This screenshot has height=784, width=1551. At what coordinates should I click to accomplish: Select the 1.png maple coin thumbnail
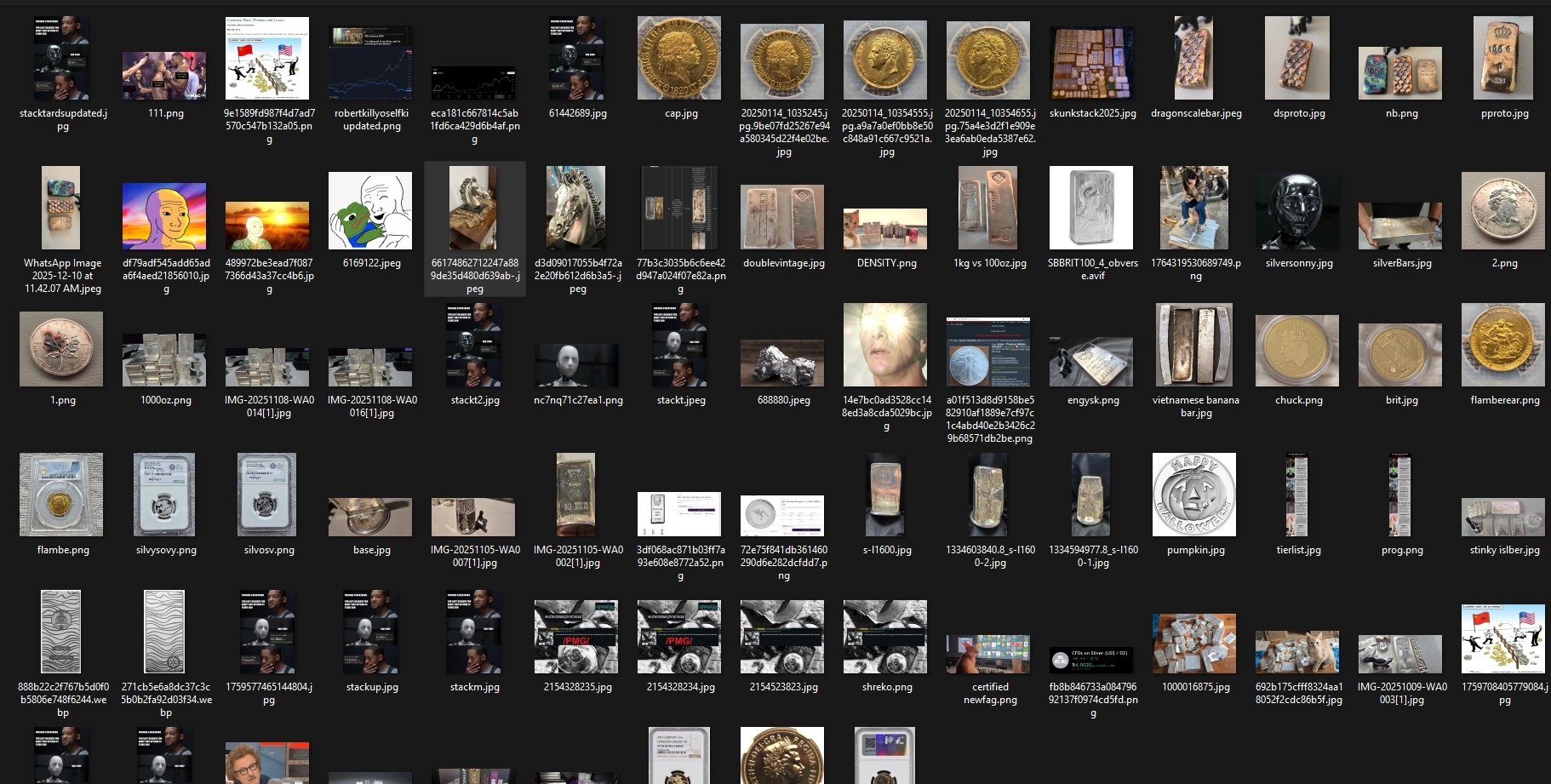[61, 349]
